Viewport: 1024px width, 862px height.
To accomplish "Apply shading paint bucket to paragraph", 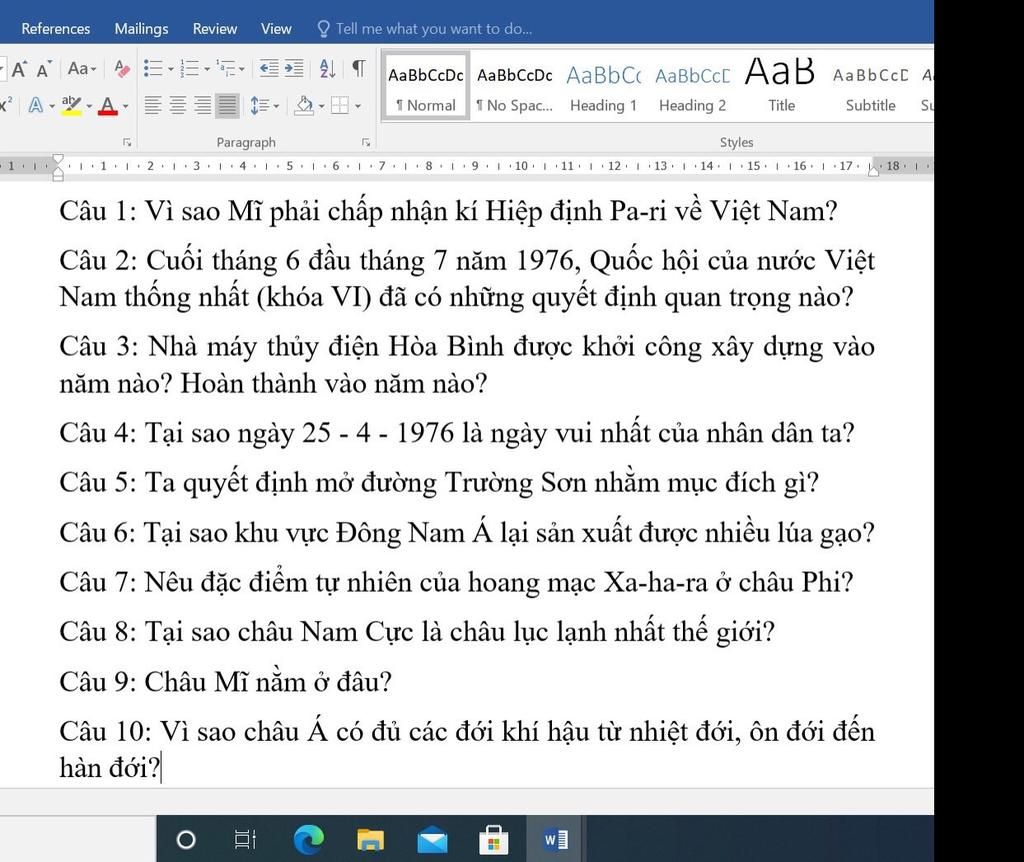I will click(304, 105).
